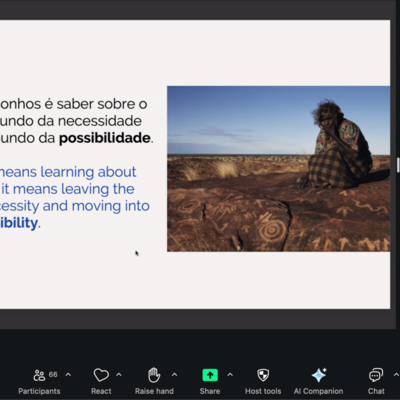Click the AI Companion label
This screenshot has height=400, width=400.
point(318,391)
